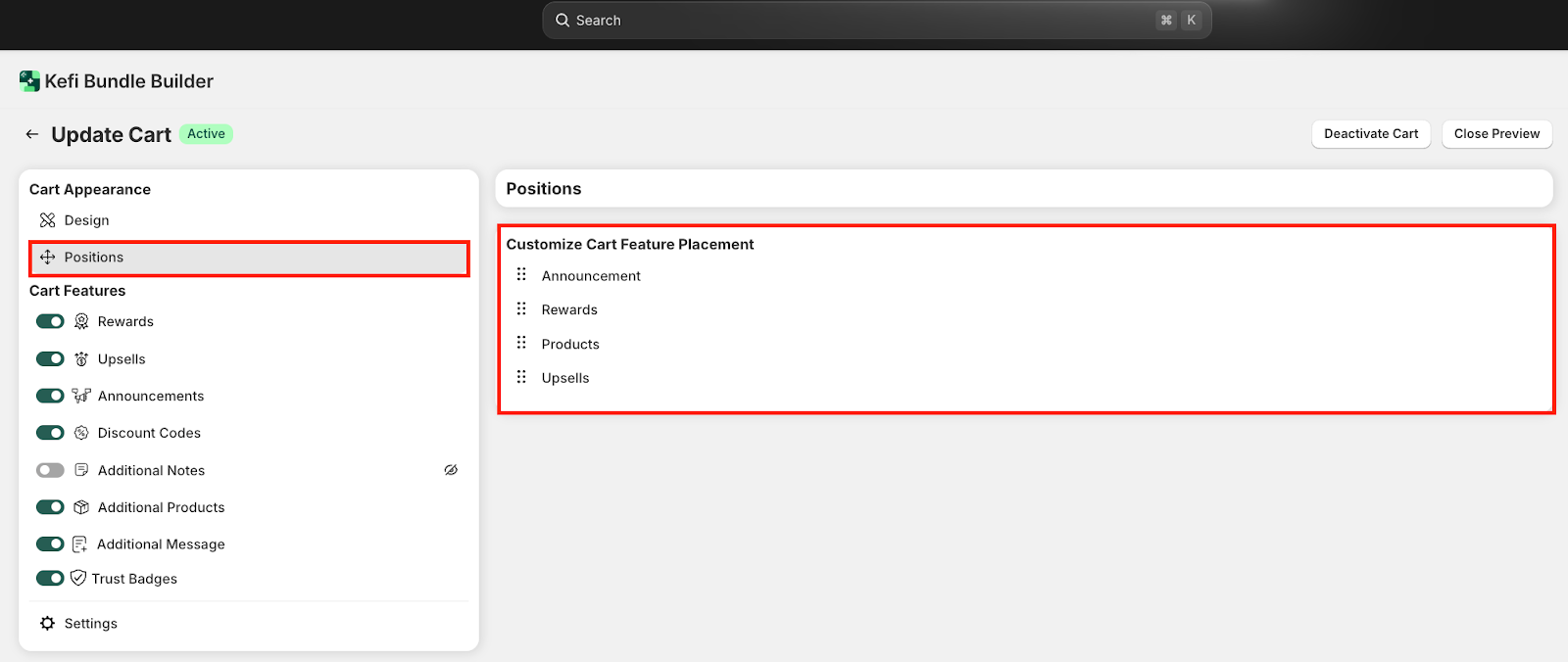The height and width of the screenshot is (662, 1568).
Task: Enable the Additional Notes toggle
Action: pyautogui.click(x=50, y=470)
